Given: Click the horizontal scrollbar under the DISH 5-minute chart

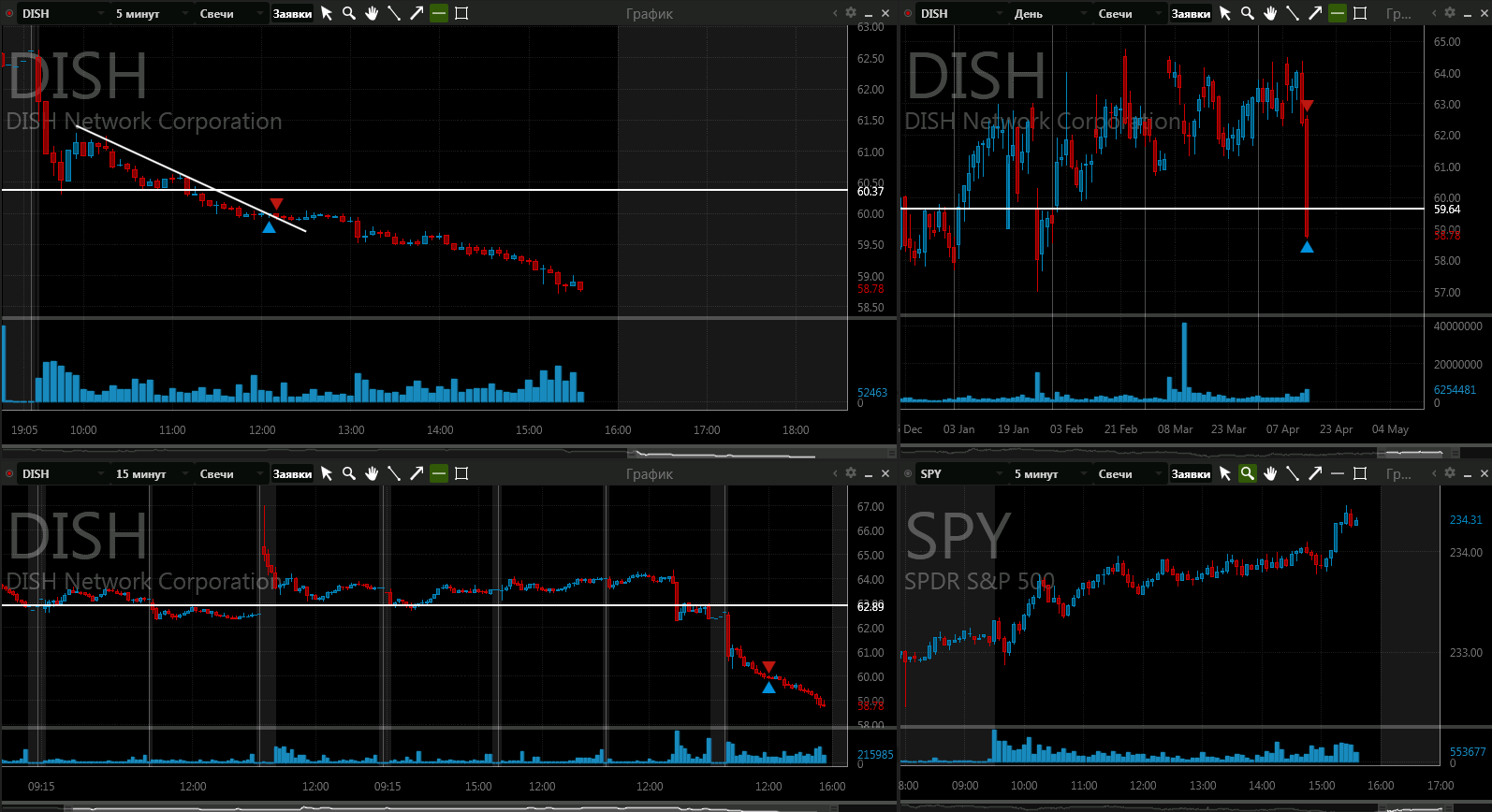Looking at the screenshot, I should [448, 453].
